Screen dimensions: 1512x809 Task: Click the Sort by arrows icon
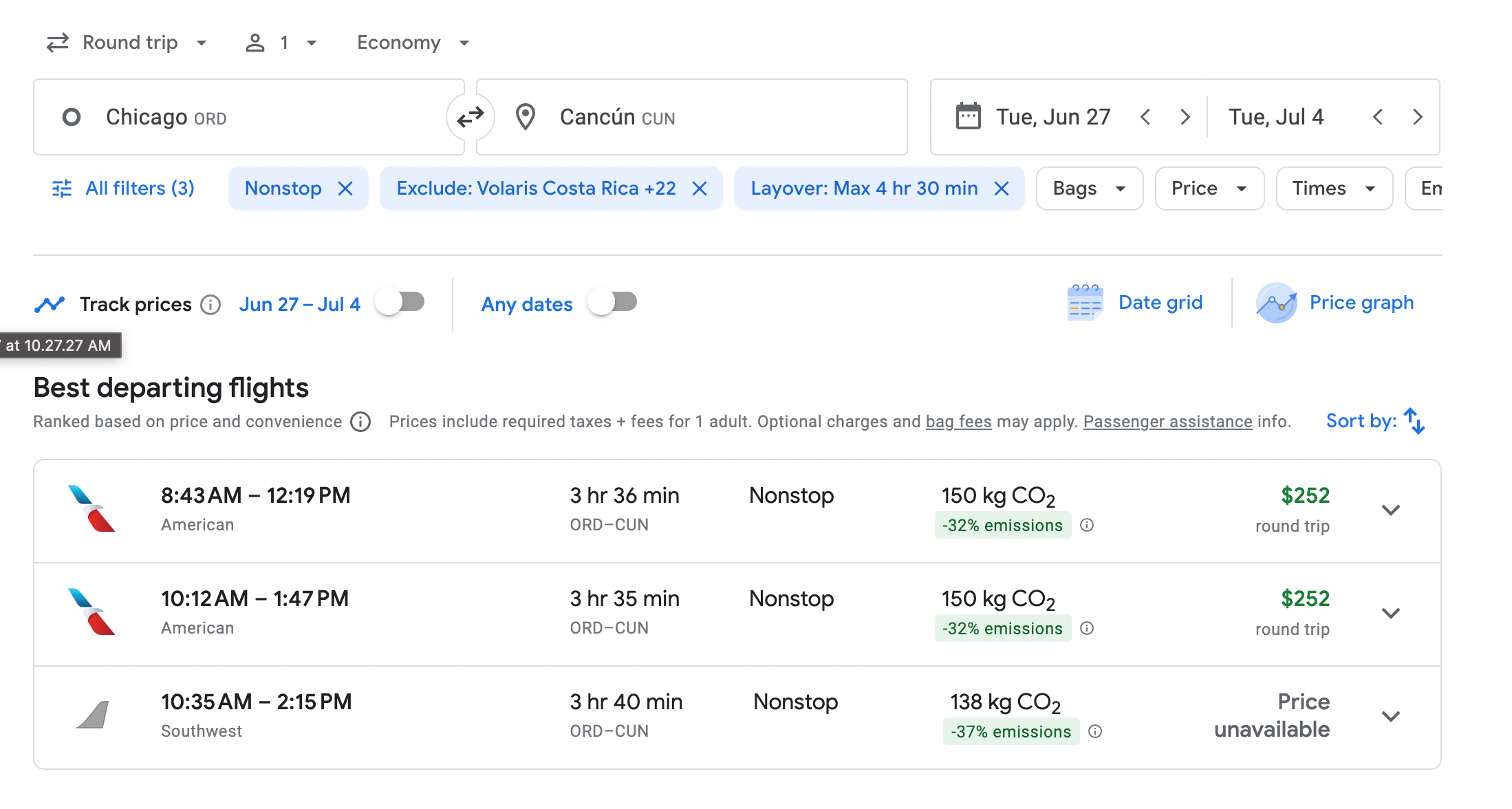click(1414, 421)
